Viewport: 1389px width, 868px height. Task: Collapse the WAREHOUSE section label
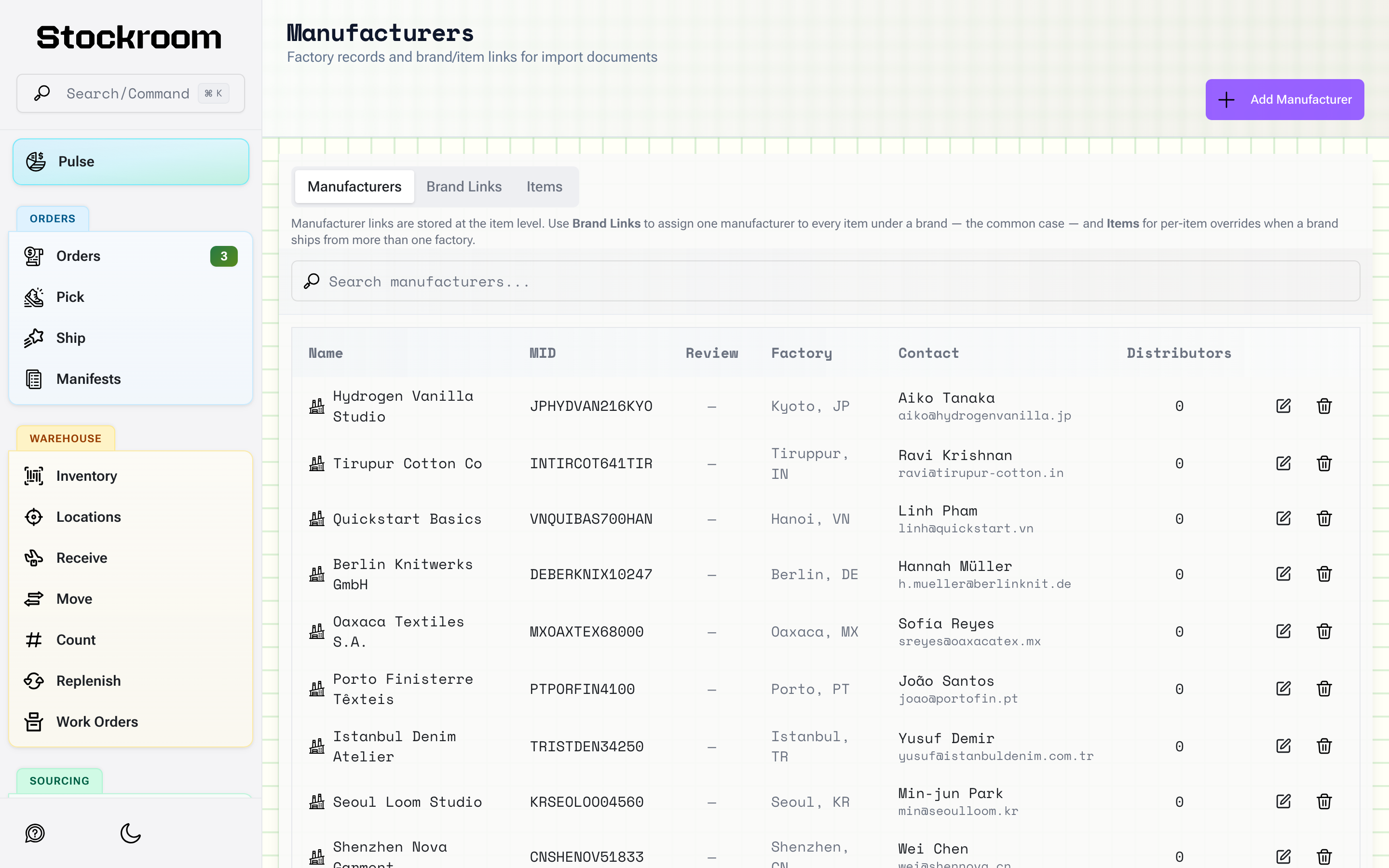[66, 439]
